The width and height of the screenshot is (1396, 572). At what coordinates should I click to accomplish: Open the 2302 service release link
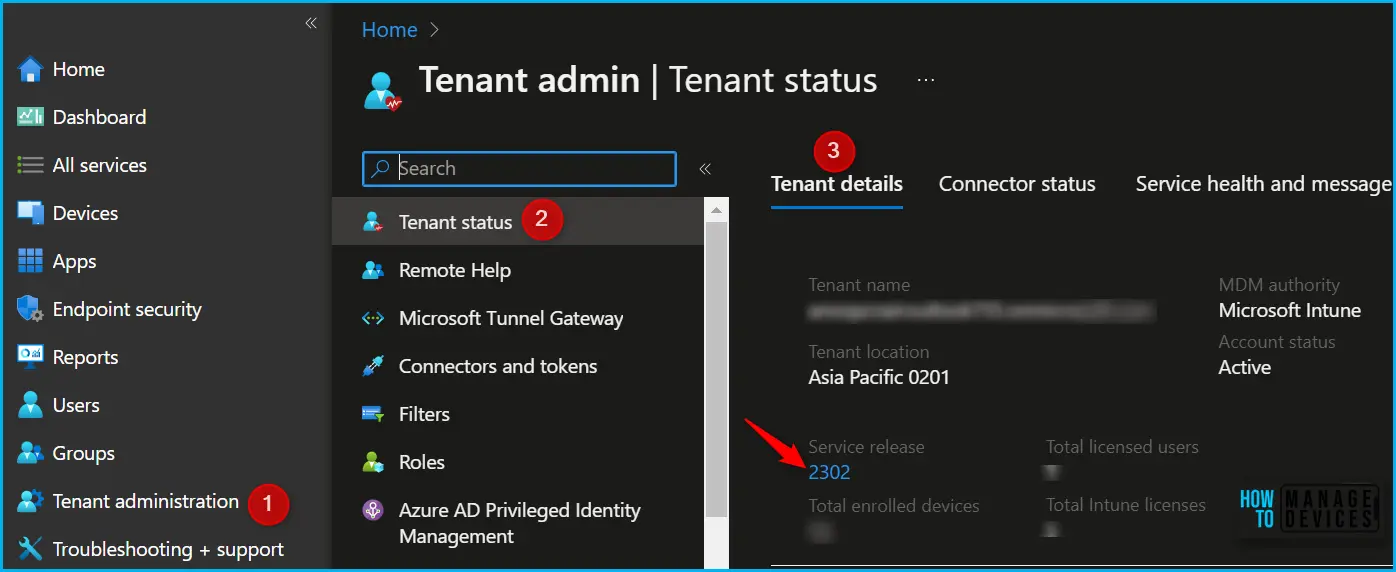click(x=830, y=472)
